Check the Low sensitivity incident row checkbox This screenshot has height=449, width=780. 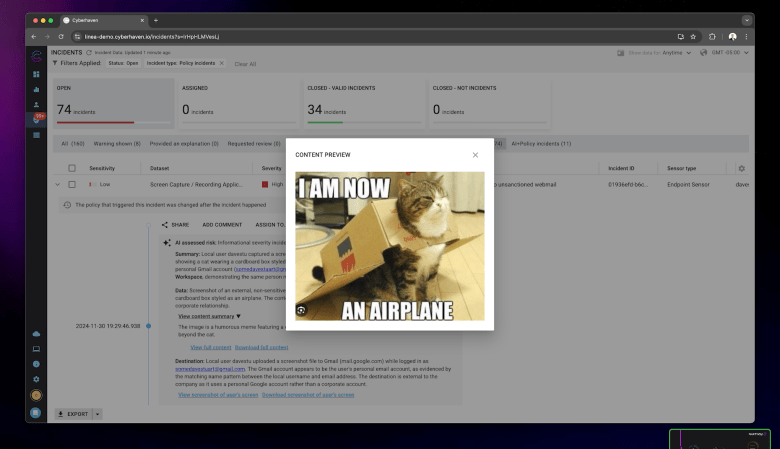[72, 184]
